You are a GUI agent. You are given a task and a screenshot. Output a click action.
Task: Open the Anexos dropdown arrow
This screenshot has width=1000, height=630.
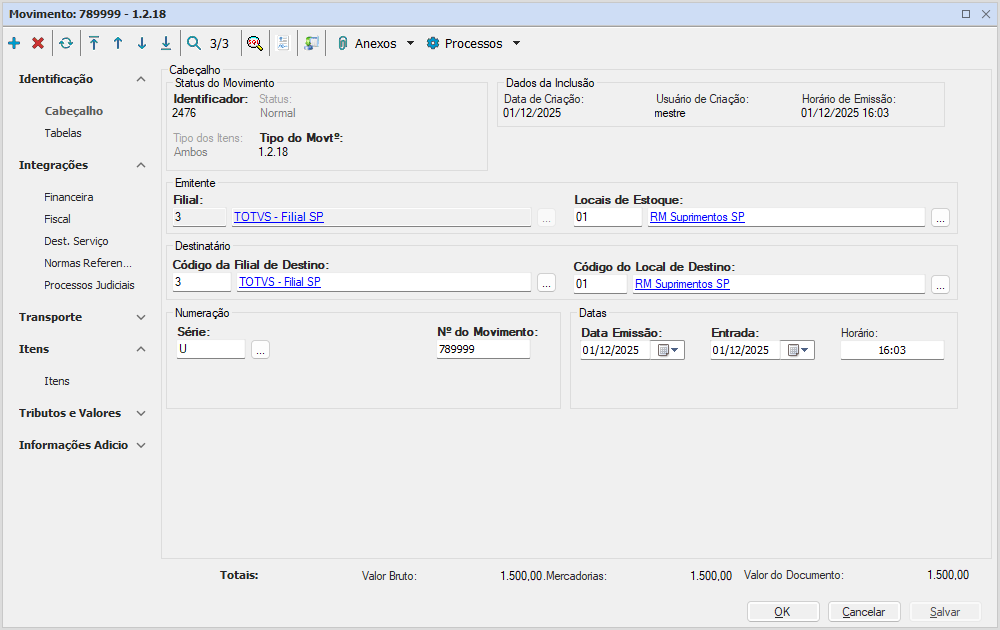410,43
